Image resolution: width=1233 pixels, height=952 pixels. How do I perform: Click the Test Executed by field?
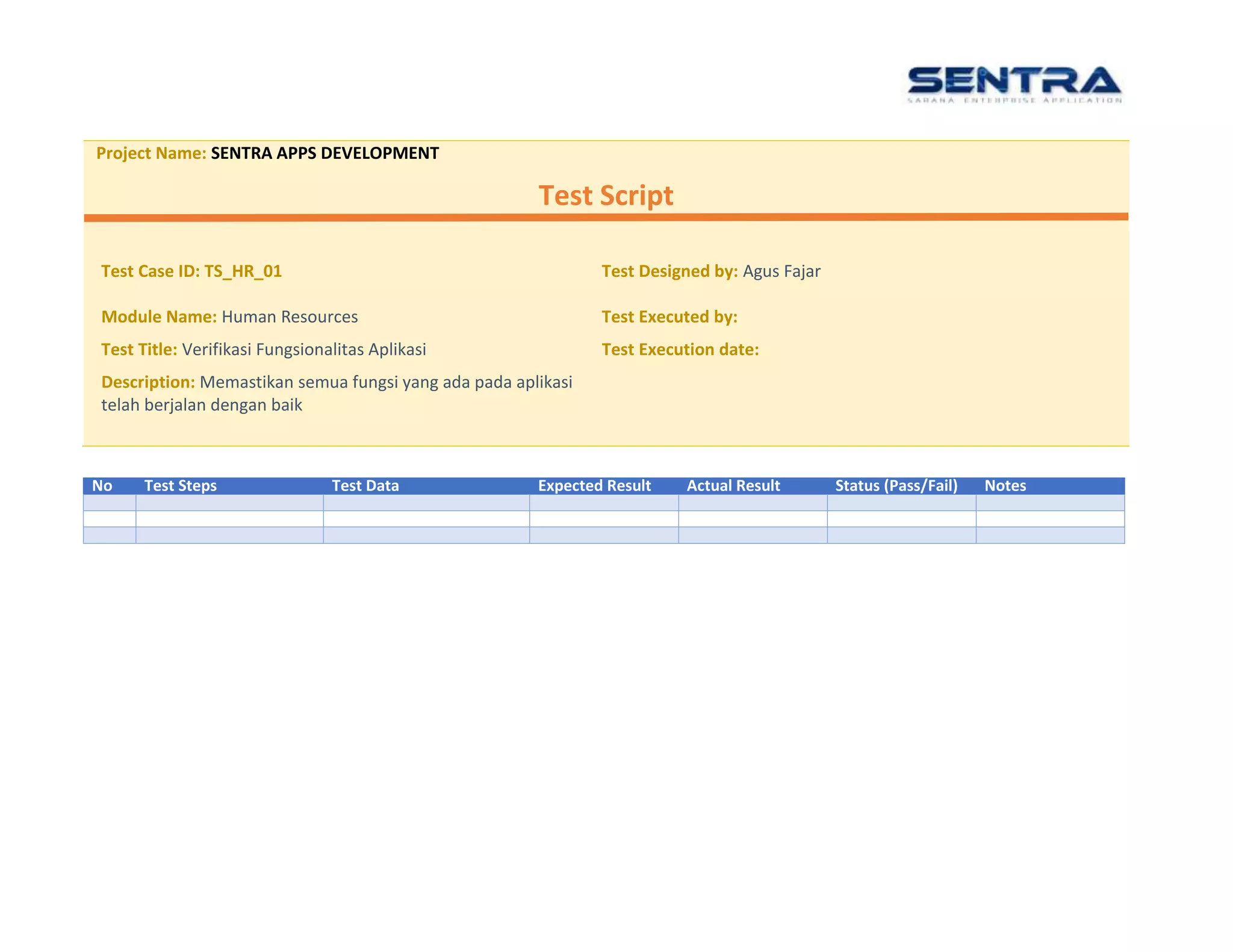click(669, 317)
